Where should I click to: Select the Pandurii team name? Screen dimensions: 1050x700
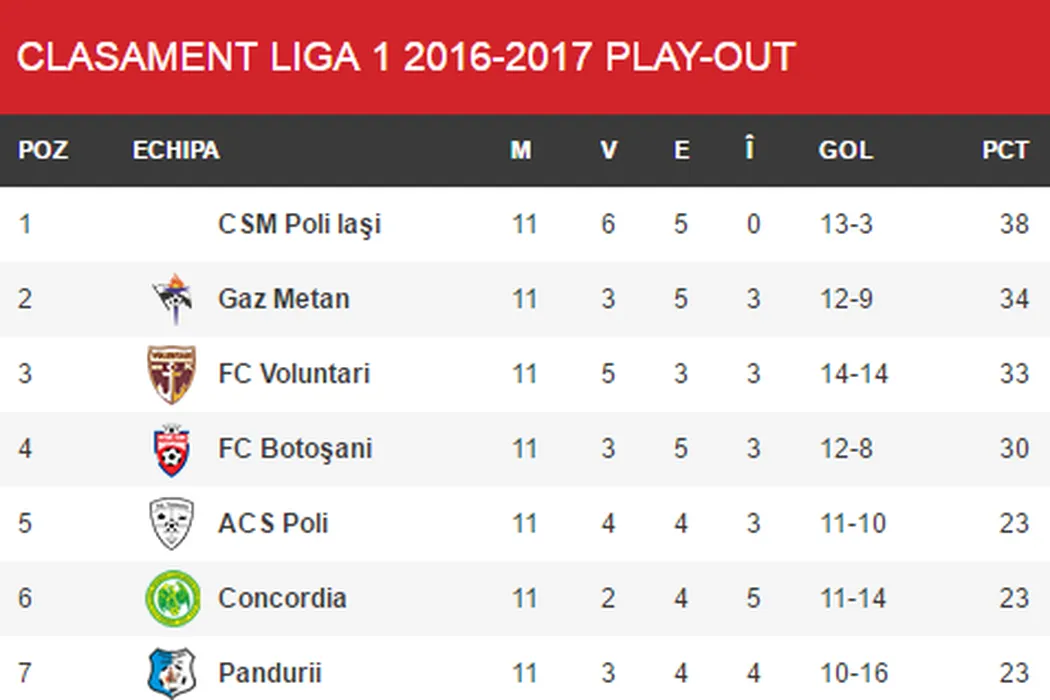click(x=270, y=673)
